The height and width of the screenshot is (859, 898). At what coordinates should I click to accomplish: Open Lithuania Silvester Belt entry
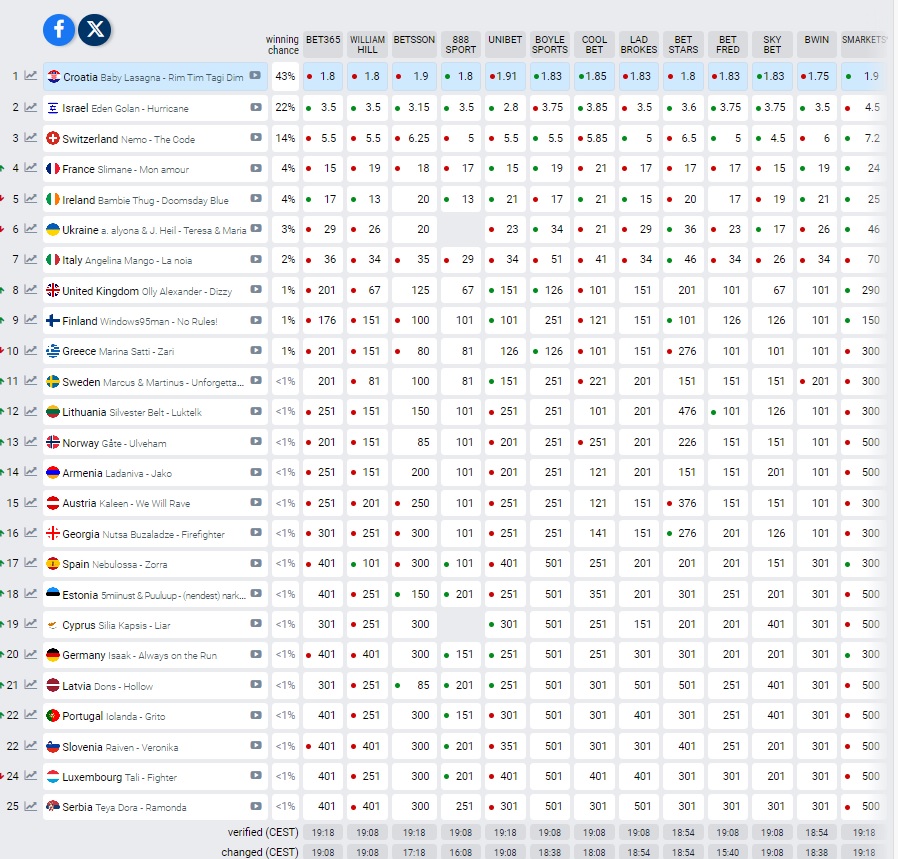point(155,412)
